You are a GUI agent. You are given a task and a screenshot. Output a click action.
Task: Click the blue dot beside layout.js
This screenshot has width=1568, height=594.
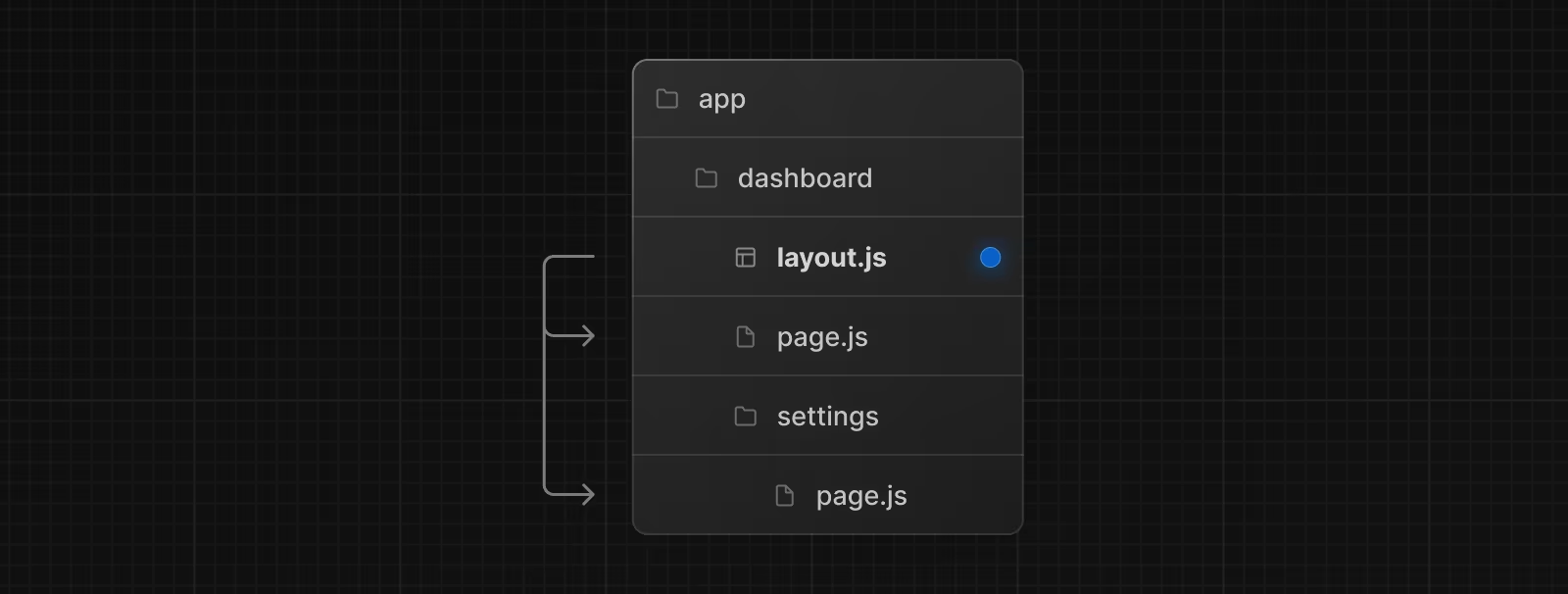[991, 258]
